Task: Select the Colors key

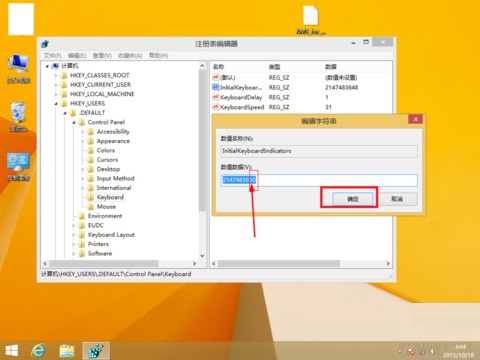Action: [106, 150]
